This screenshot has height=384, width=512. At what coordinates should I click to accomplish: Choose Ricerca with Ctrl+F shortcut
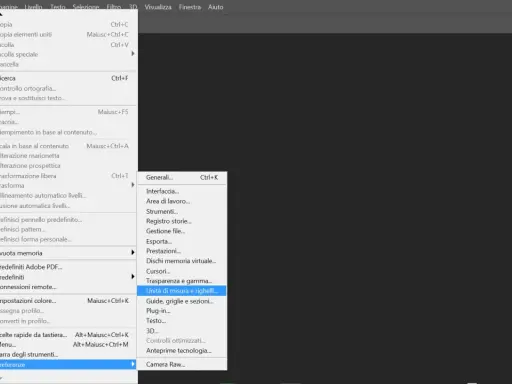tap(68, 78)
